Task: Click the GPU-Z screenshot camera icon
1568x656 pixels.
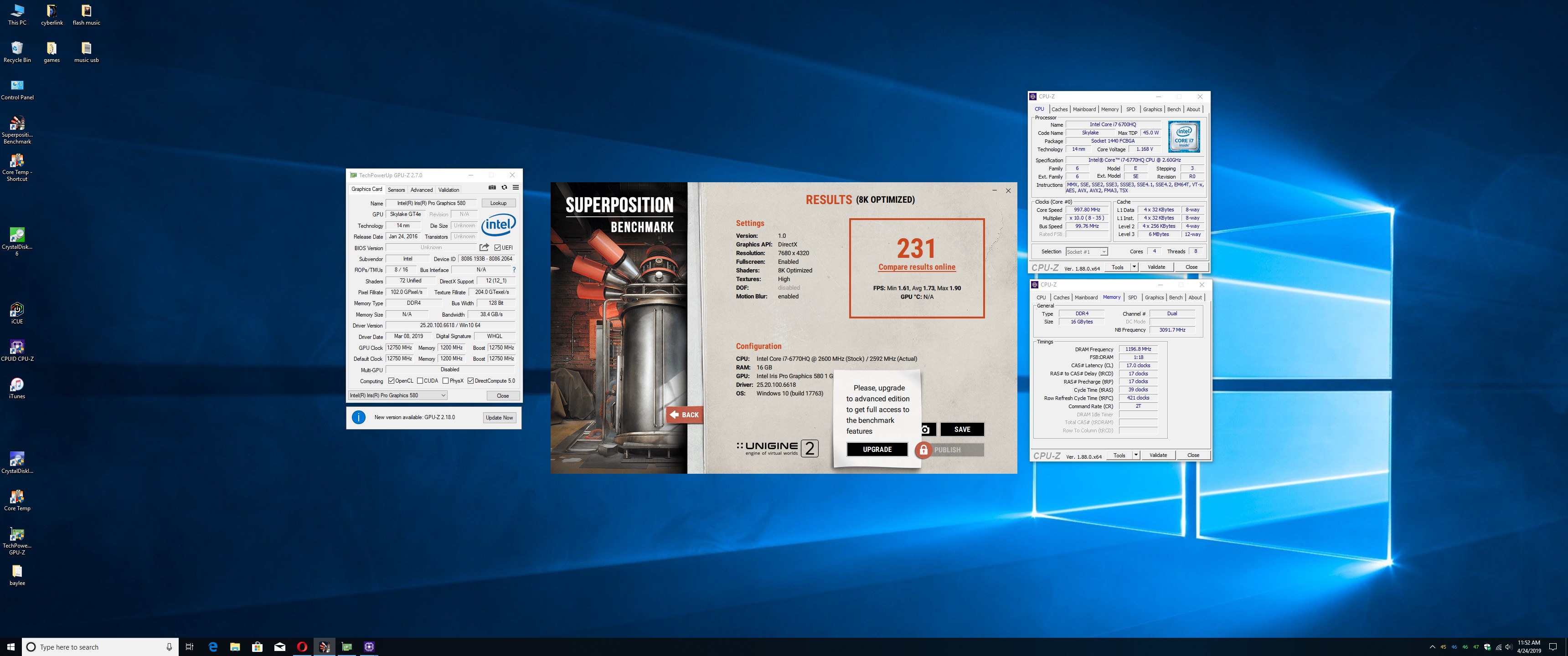Action: pos(492,187)
